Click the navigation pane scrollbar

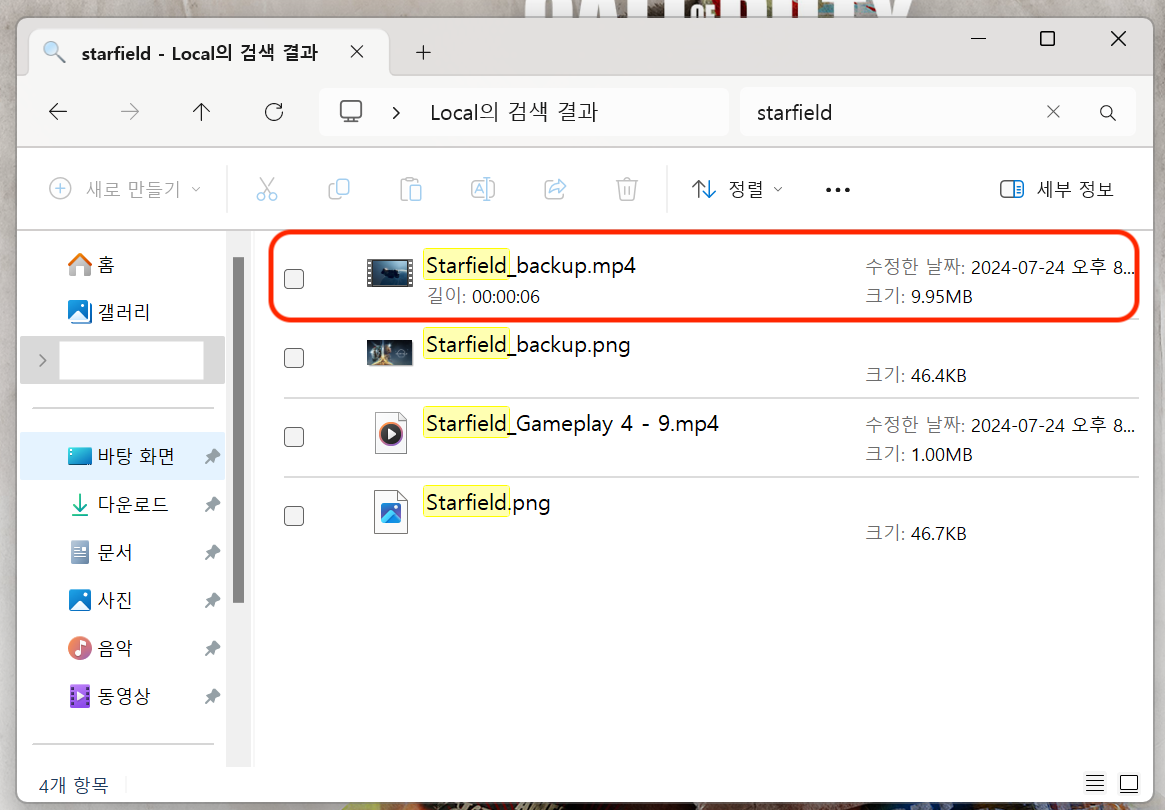[x=238, y=430]
